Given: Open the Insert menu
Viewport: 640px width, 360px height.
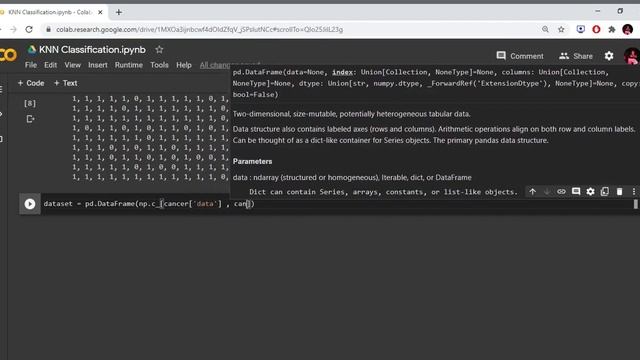Looking at the screenshot, I should [98, 65].
